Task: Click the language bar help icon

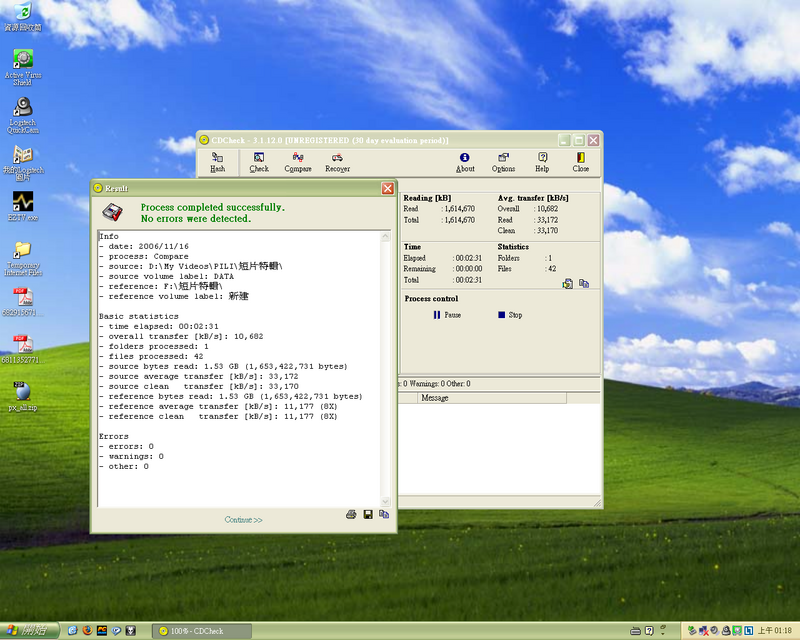Action: tap(649, 631)
